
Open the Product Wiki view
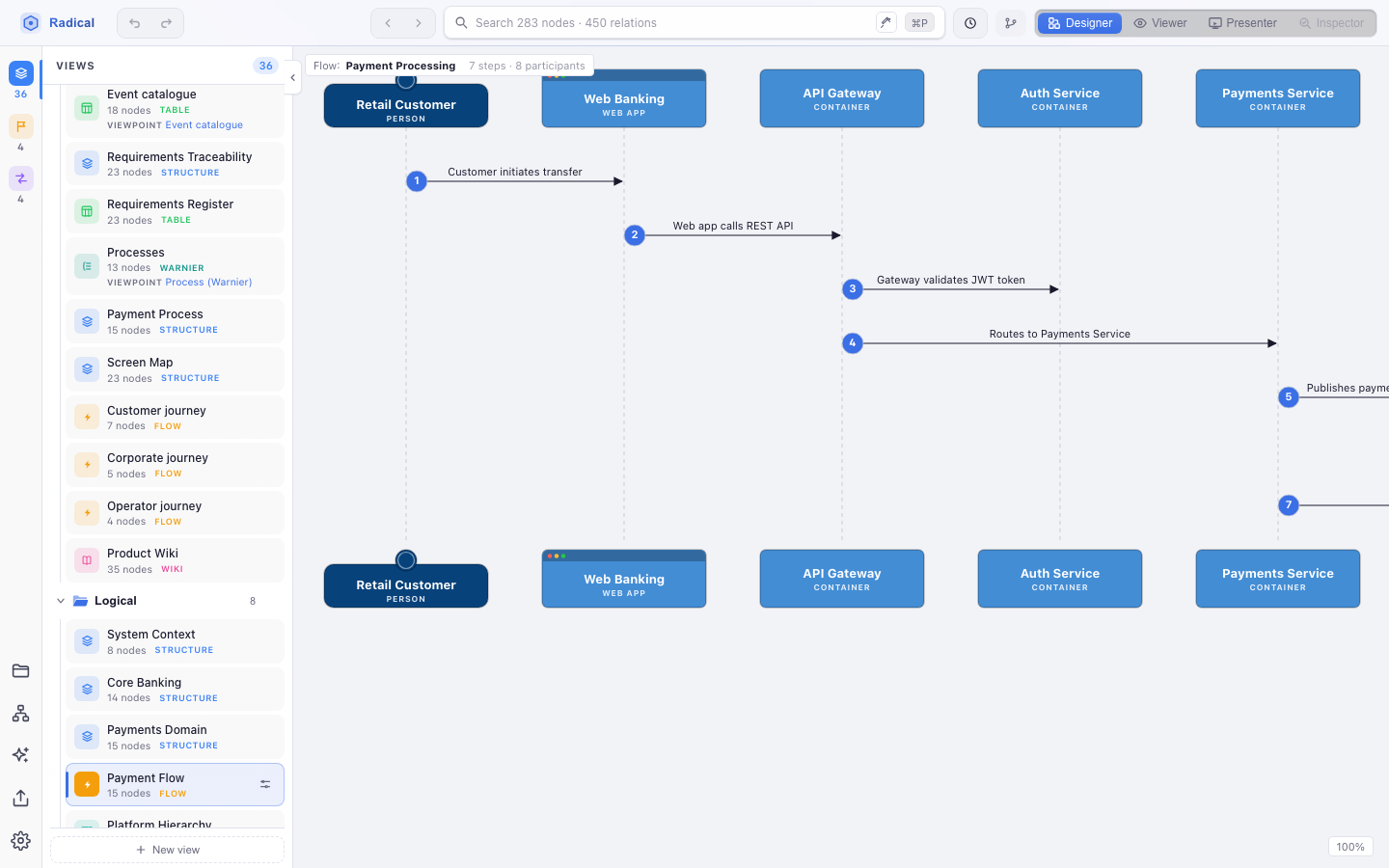pos(175,560)
